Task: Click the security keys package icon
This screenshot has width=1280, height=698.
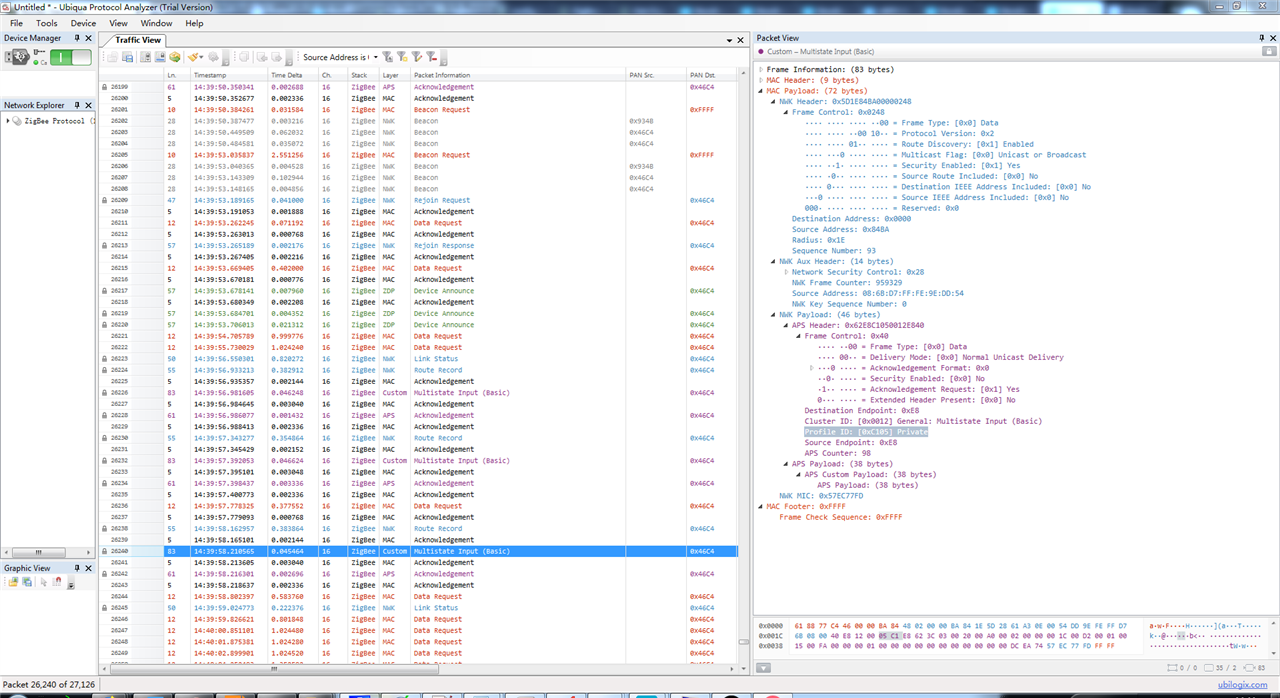Action: click(x=175, y=57)
